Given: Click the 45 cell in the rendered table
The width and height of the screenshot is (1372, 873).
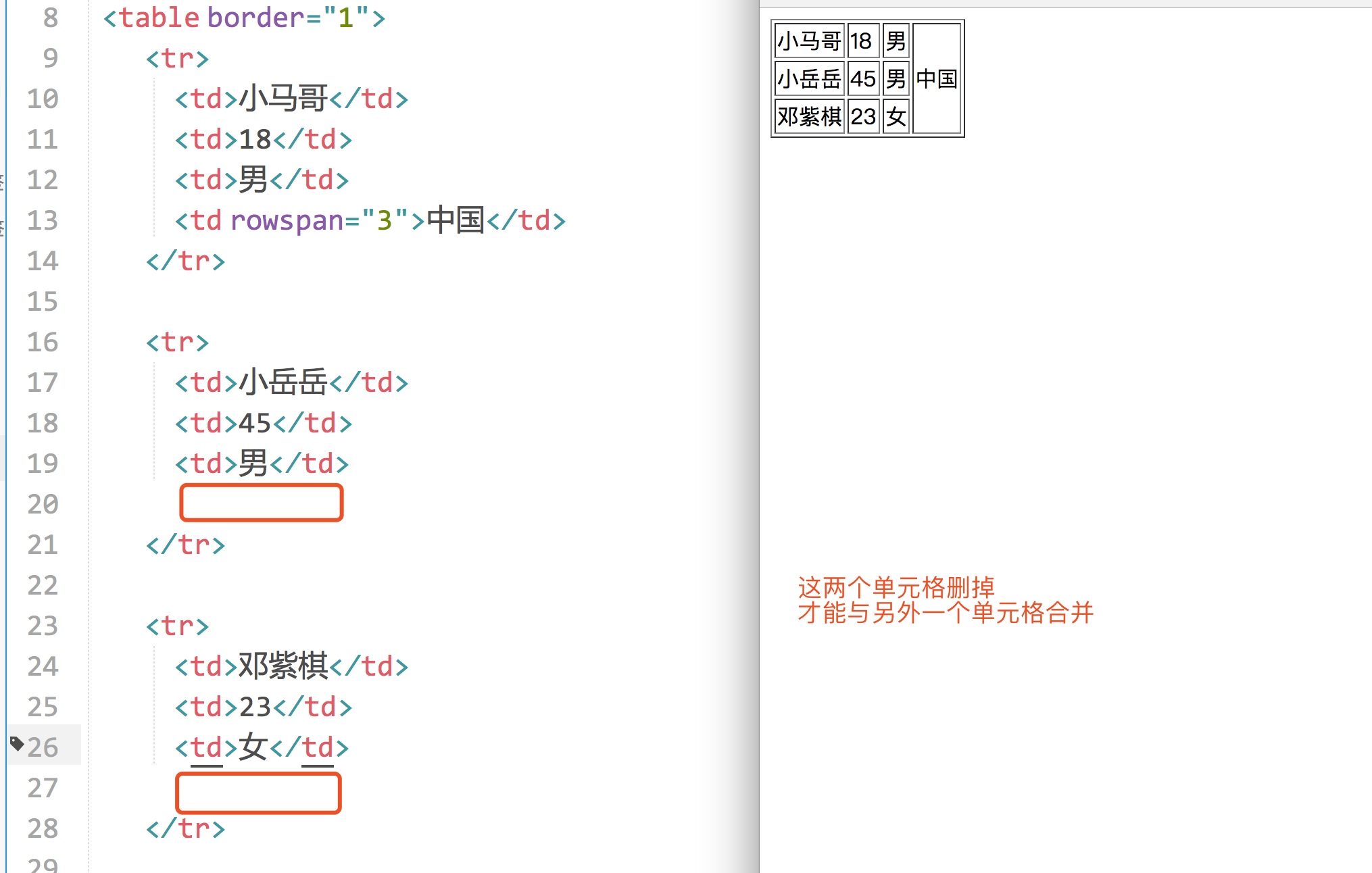Looking at the screenshot, I should pos(862,79).
